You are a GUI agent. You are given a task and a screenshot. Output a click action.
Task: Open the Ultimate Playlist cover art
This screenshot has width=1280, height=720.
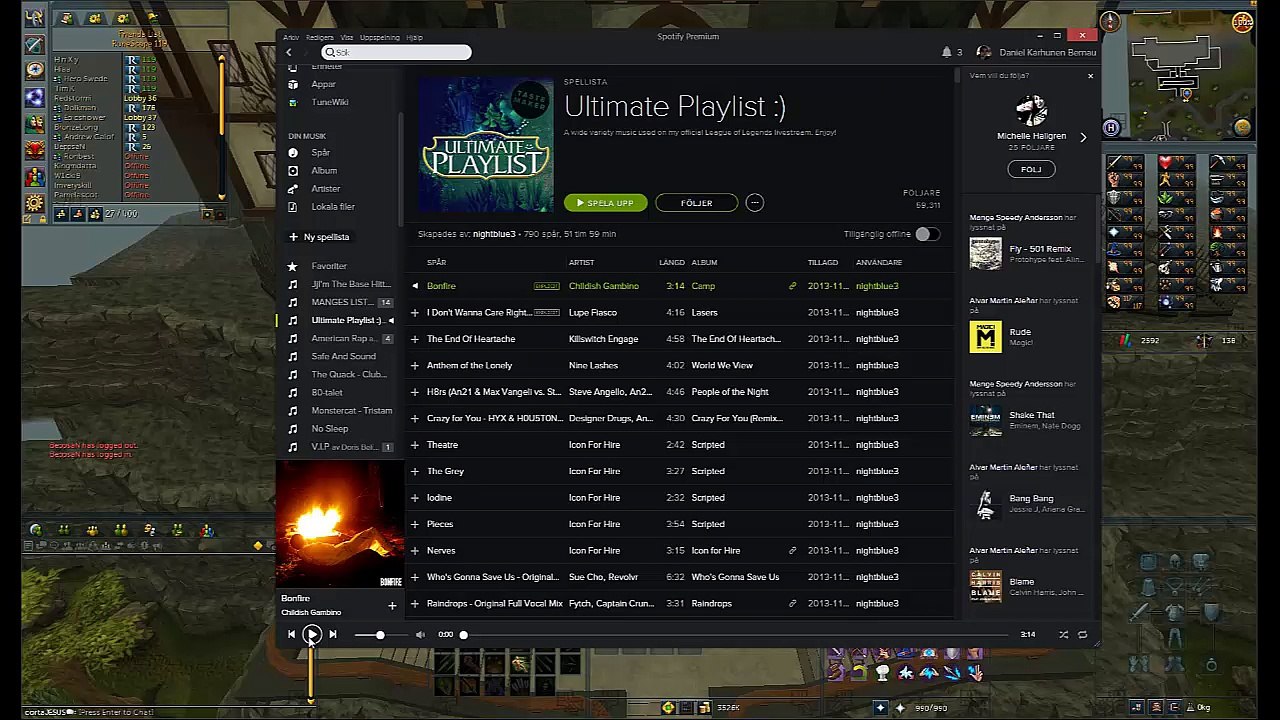pos(486,146)
